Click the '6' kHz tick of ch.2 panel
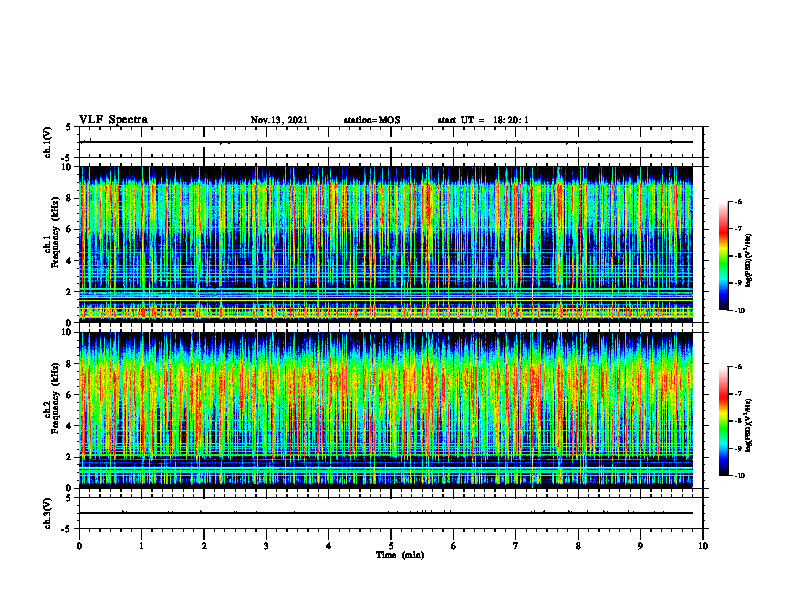The width and height of the screenshot is (792, 612). pos(69,395)
